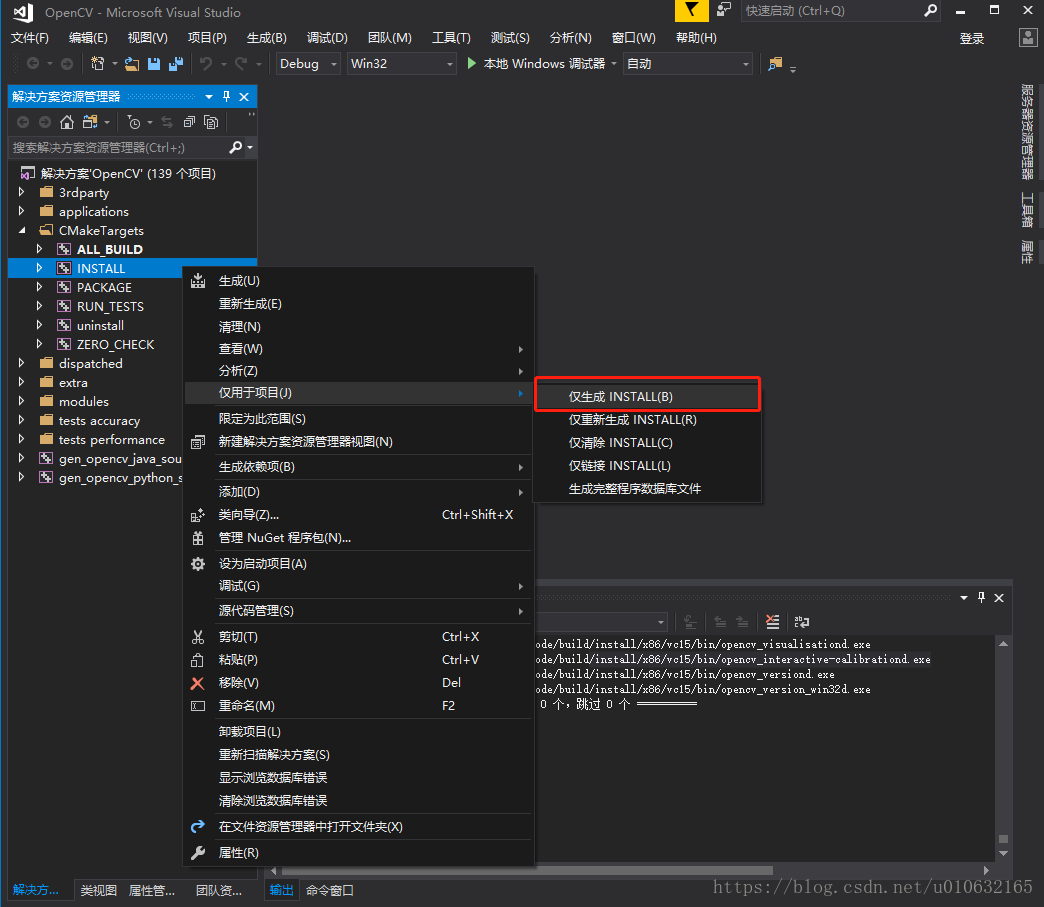Open the 工具(T) menu
1044x907 pixels.
[x=451, y=38]
